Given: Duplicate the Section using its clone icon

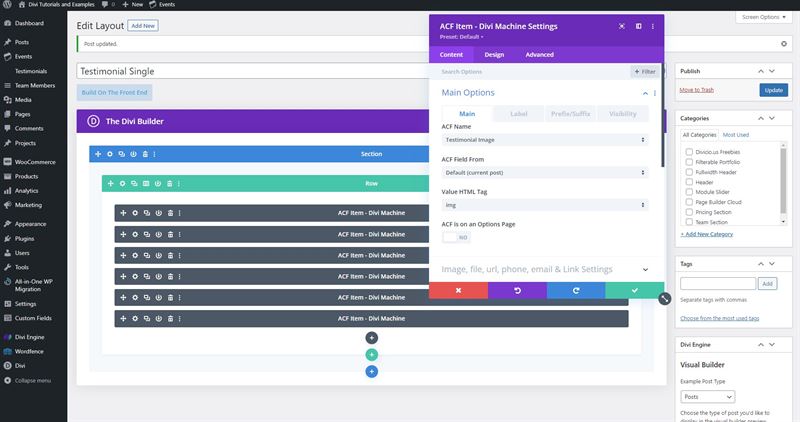Looking at the screenshot, I should (121, 154).
